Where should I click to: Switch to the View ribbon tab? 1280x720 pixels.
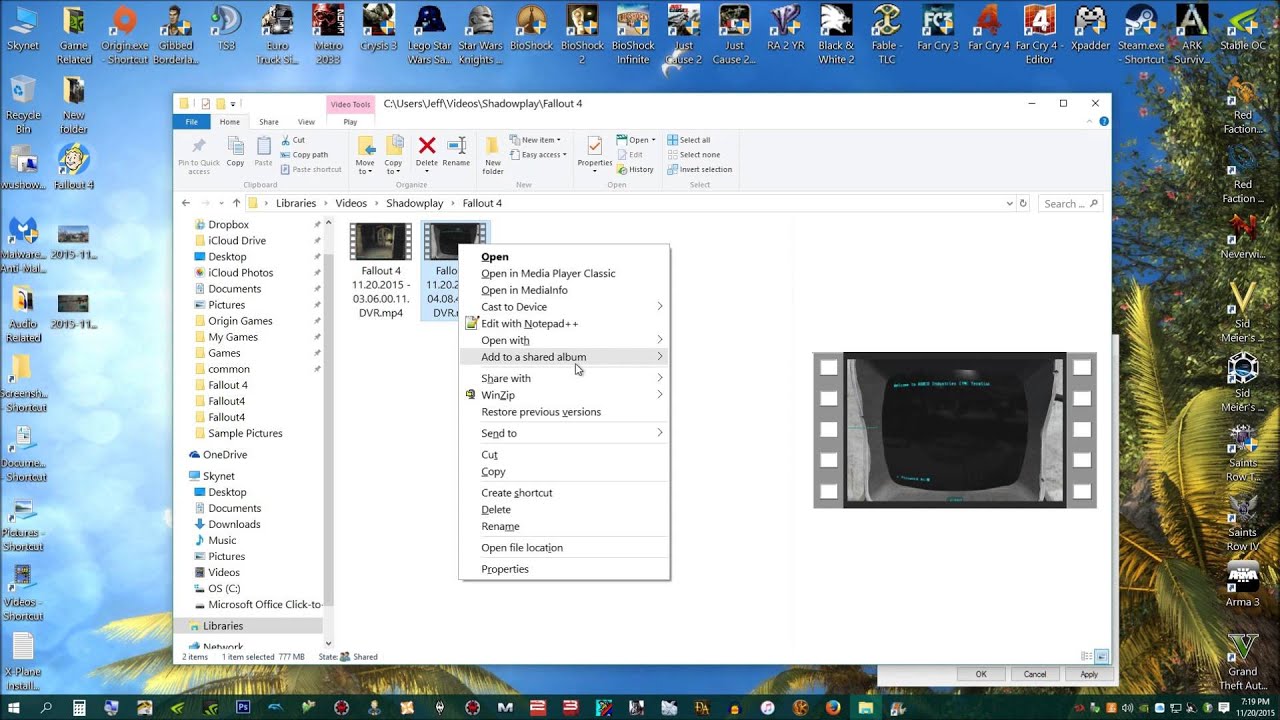(x=306, y=122)
